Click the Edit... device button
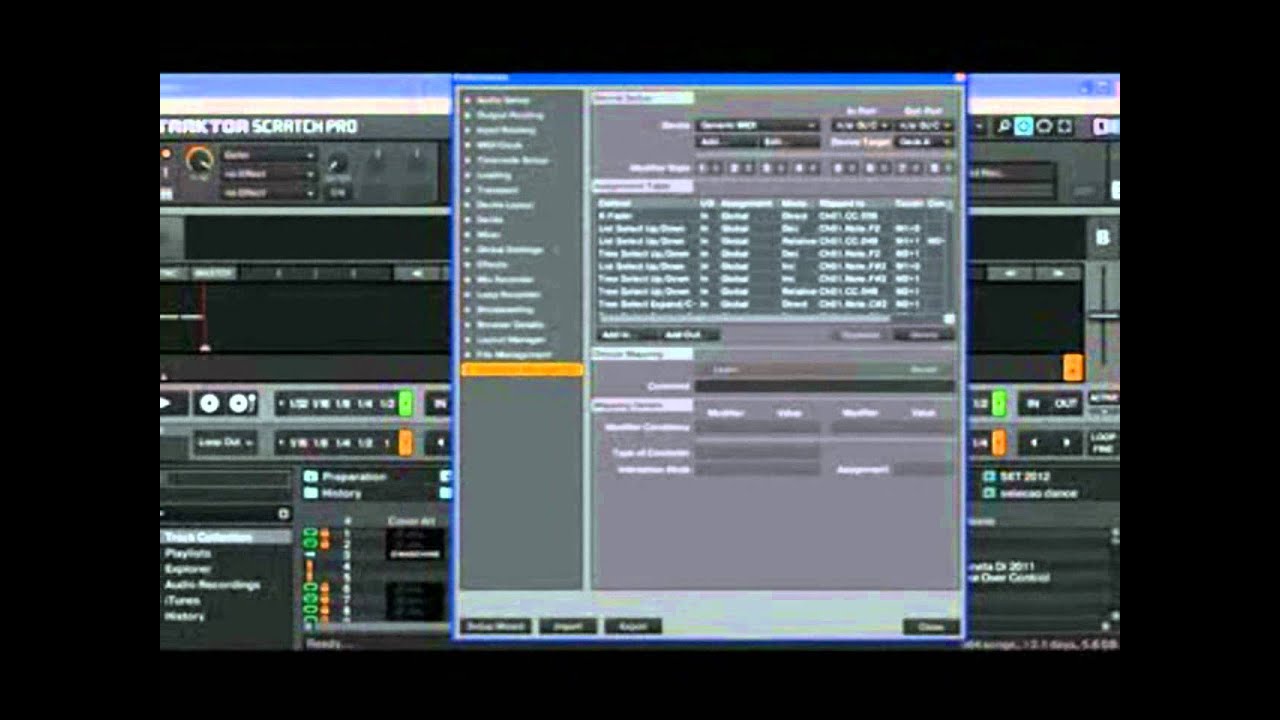The width and height of the screenshot is (1280, 720). click(789, 142)
